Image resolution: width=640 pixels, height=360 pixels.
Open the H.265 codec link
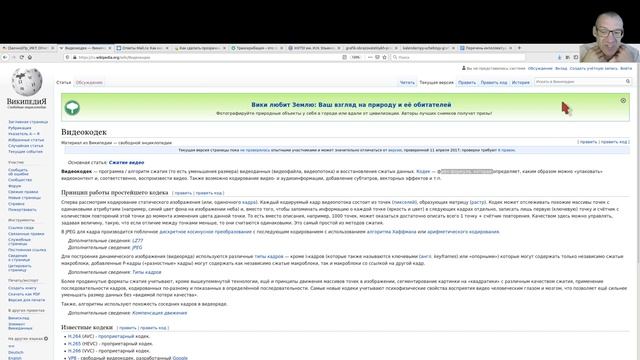click(x=74, y=344)
